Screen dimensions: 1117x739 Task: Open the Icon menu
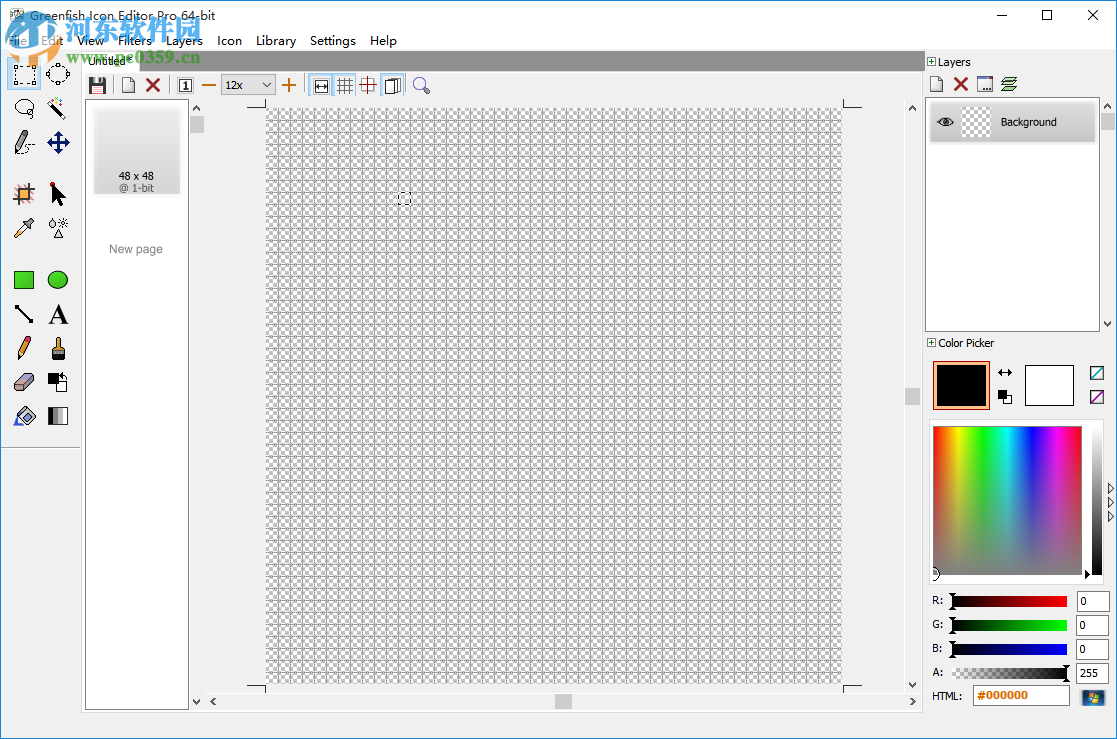click(228, 41)
